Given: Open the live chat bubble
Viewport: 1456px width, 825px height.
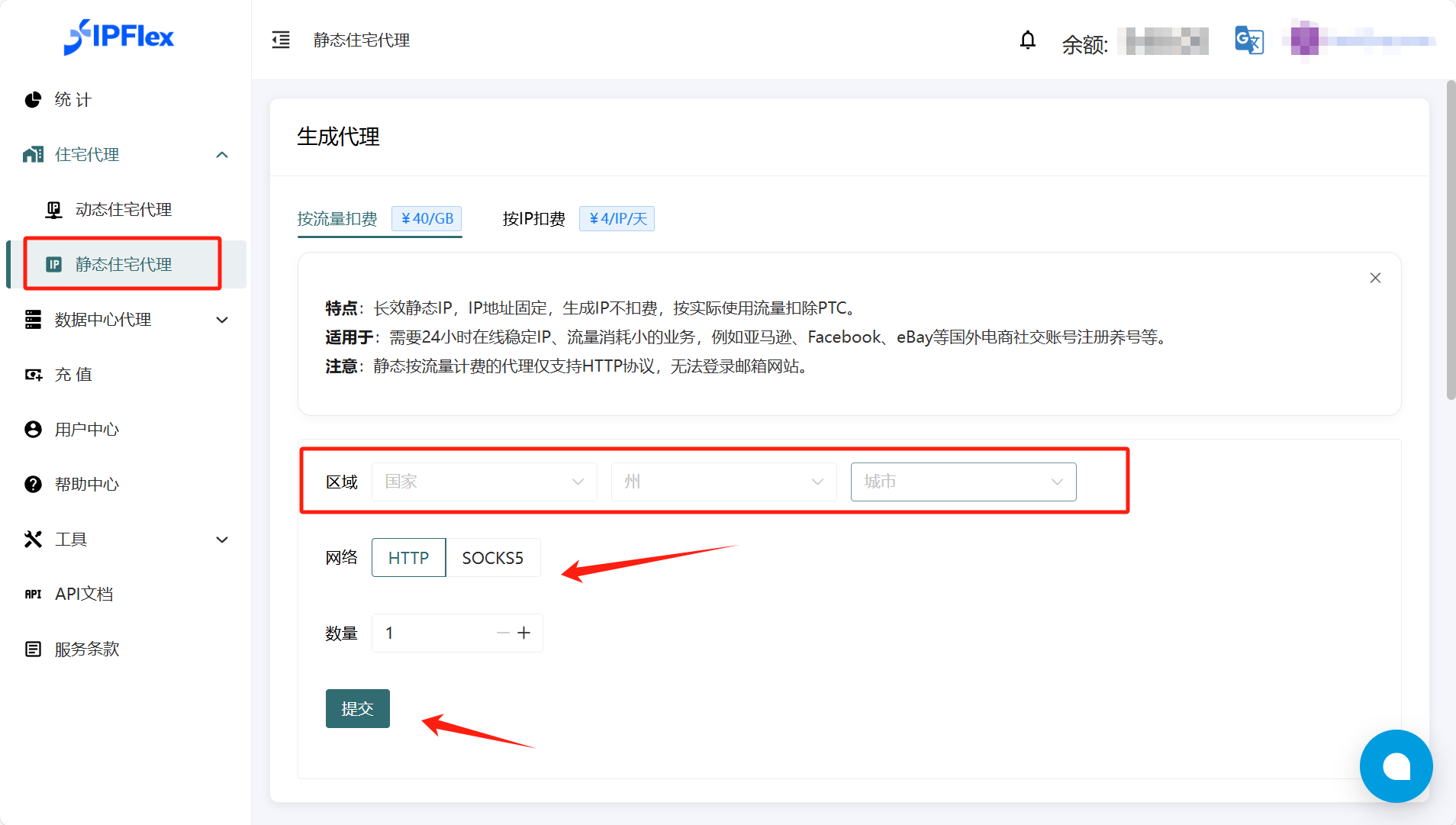Looking at the screenshot, I should coord(1396,766).
